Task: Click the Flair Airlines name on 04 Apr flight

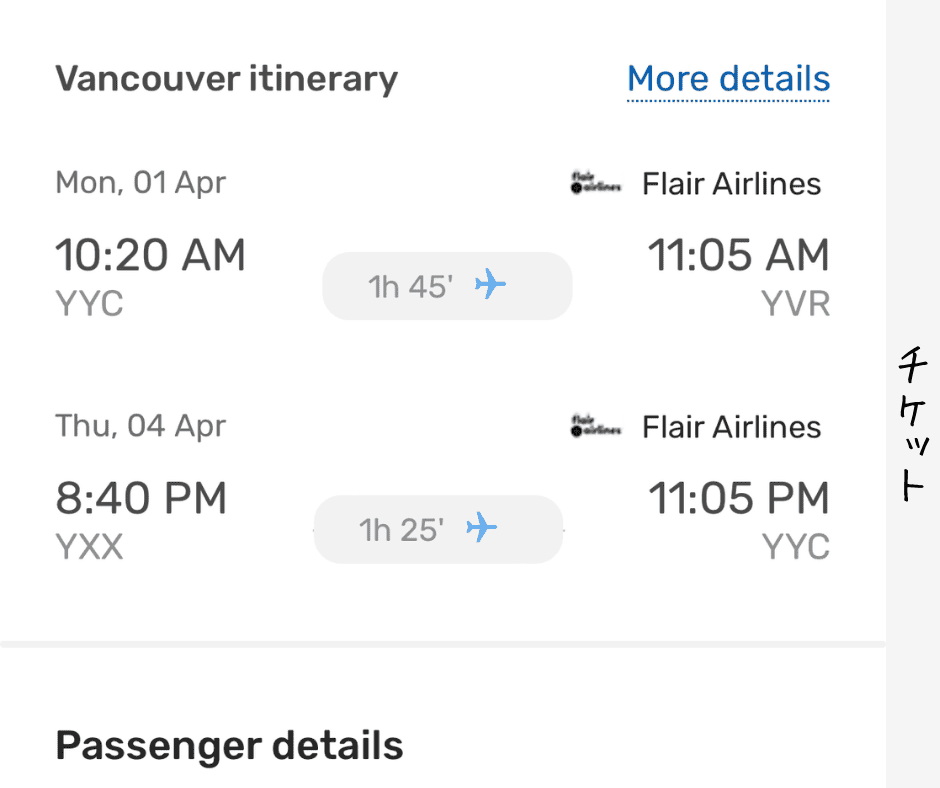Action: pyautogui.click(x=731, y=427)
